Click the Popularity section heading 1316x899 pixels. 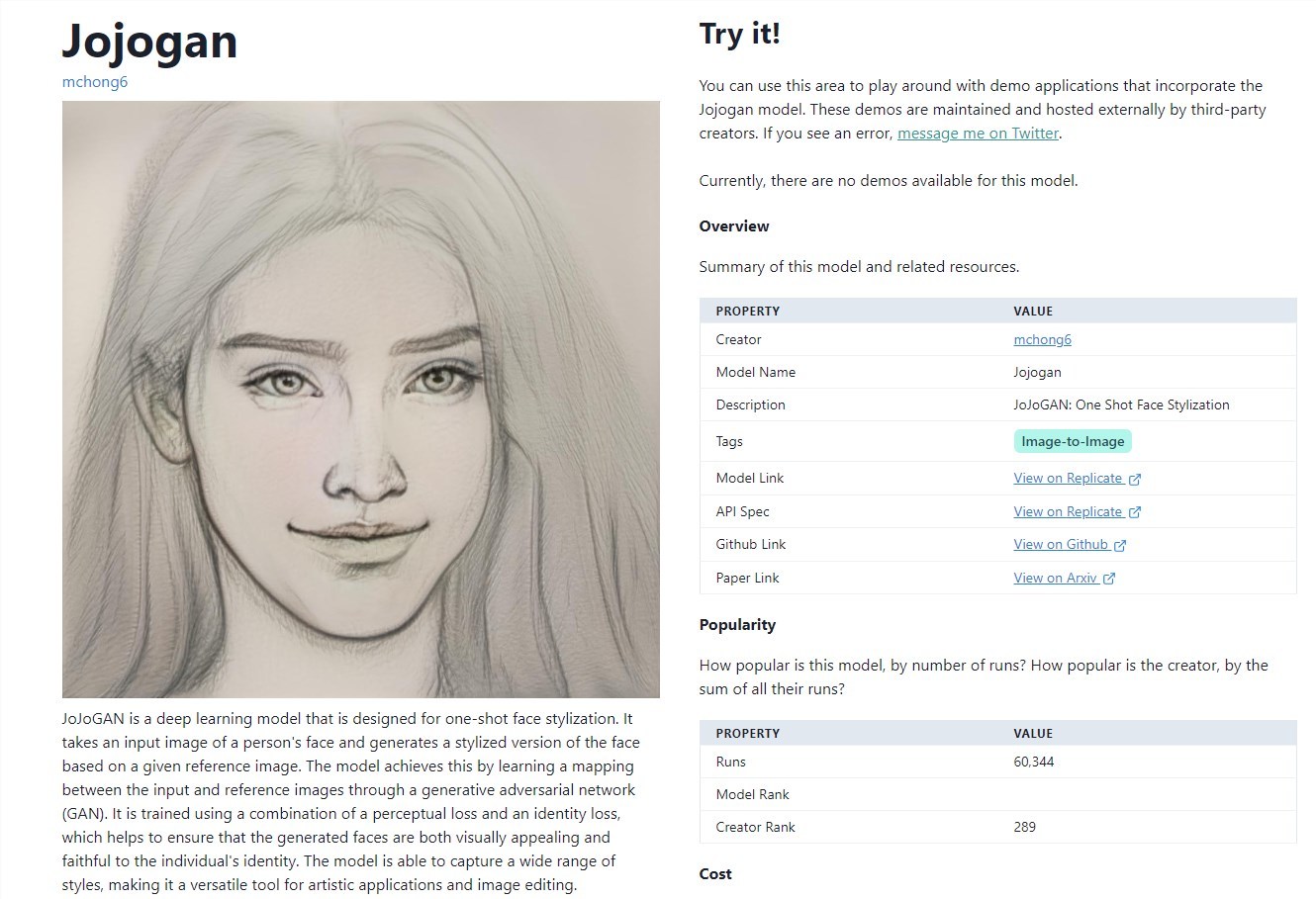[x=737, y=625]
